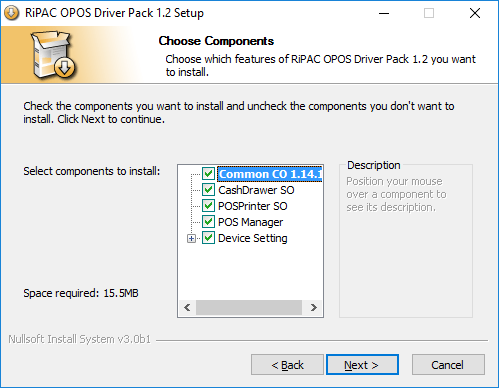Toggle the POS Manager checkbox
Viewport: 499px width, 388px height.
(208, 222)
